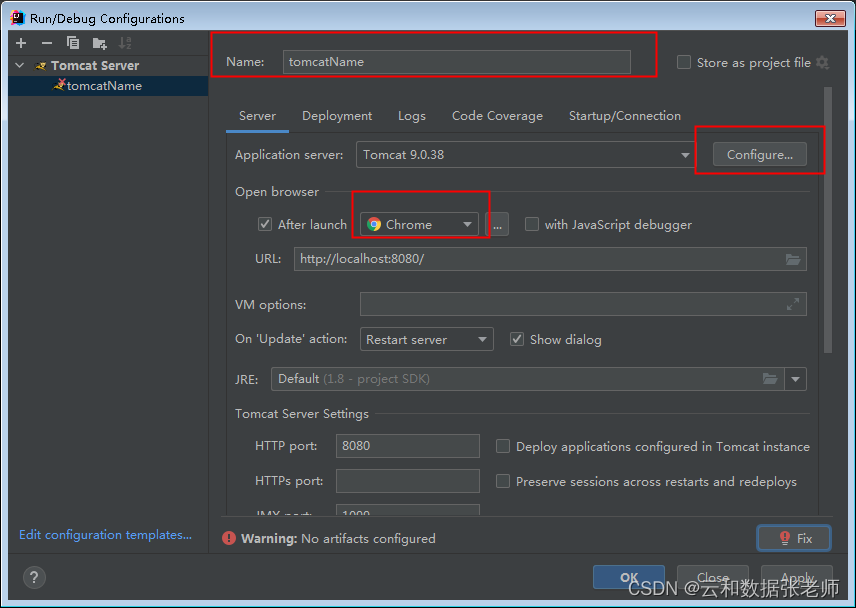
Task: Sort configurations alphabetically icon
Action: (x=125, y=43)
